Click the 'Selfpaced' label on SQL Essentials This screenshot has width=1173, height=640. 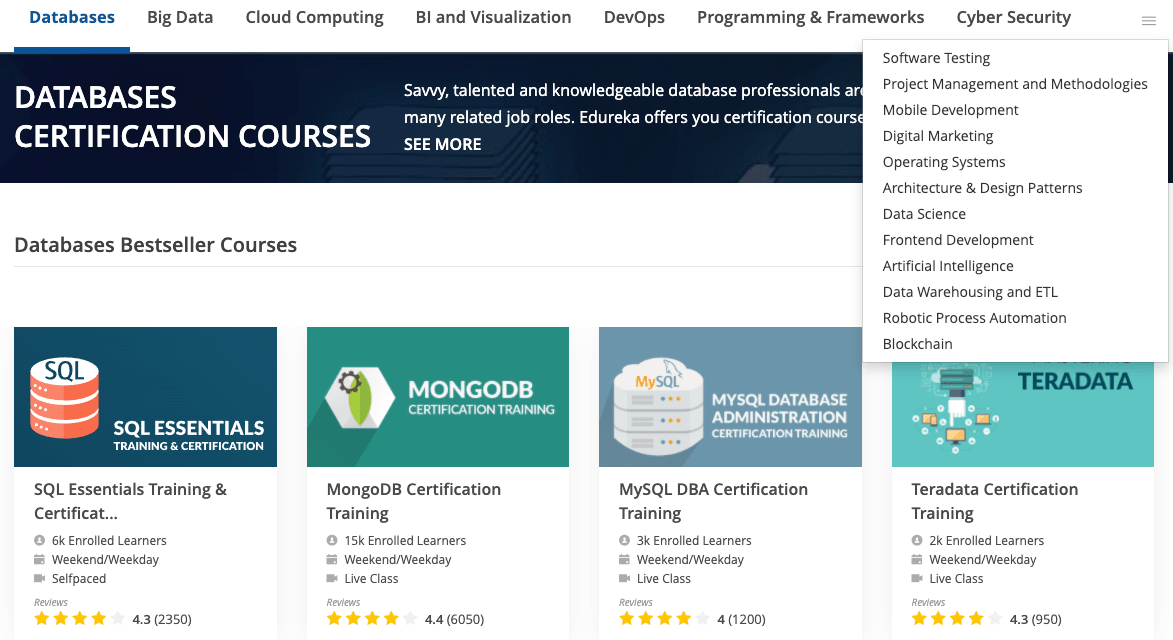tap(79, 579)
